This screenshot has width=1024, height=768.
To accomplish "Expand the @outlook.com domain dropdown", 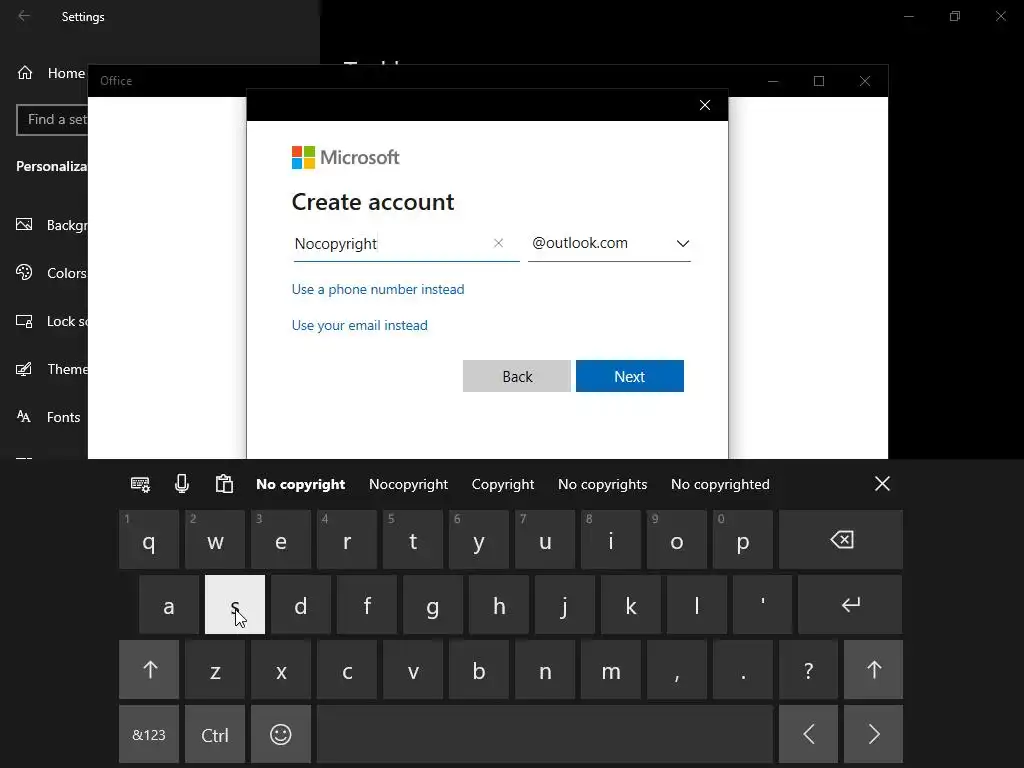I will click(682, 244).
